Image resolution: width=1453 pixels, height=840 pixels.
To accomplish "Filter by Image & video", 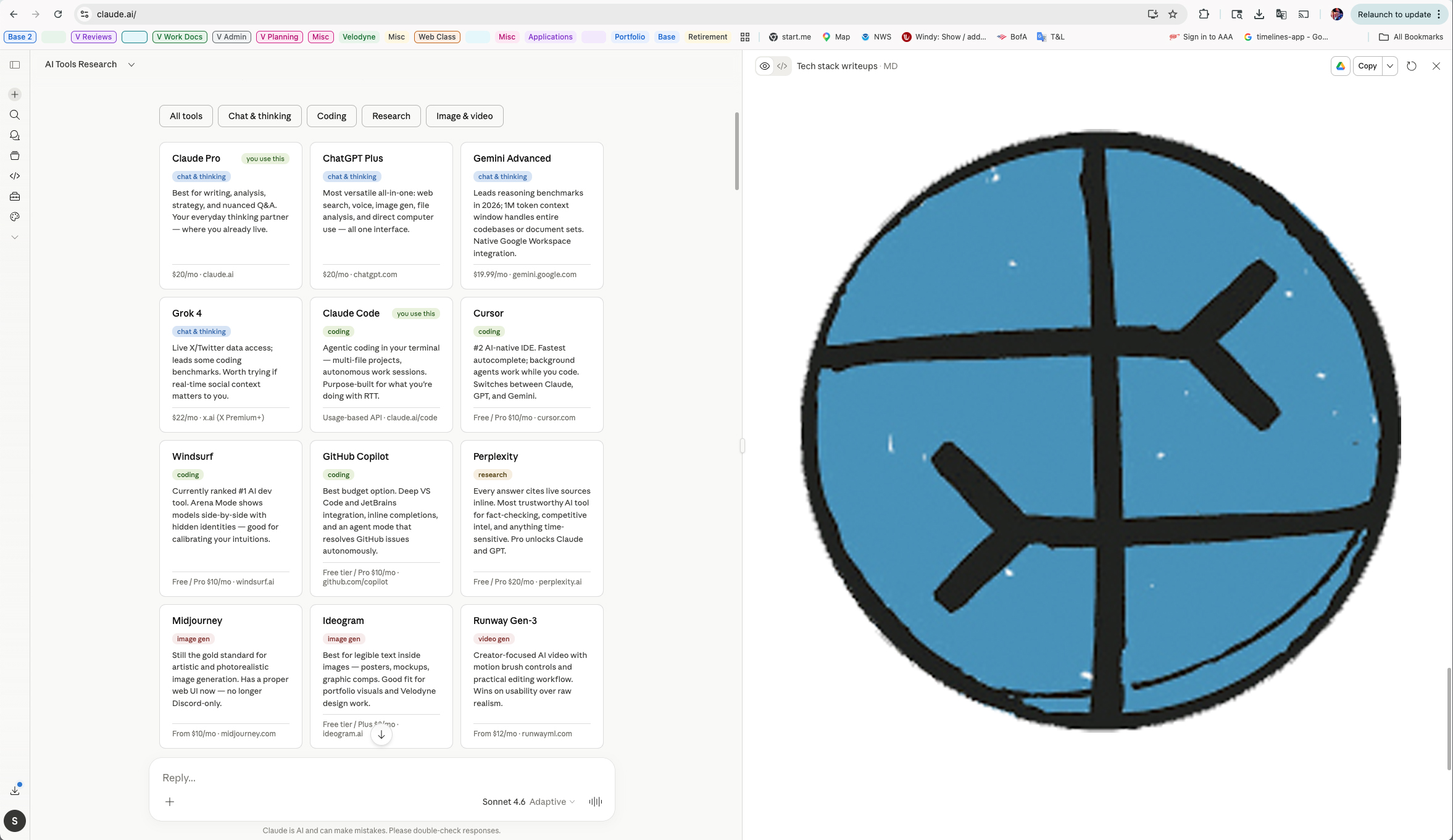I will [464, 116].
